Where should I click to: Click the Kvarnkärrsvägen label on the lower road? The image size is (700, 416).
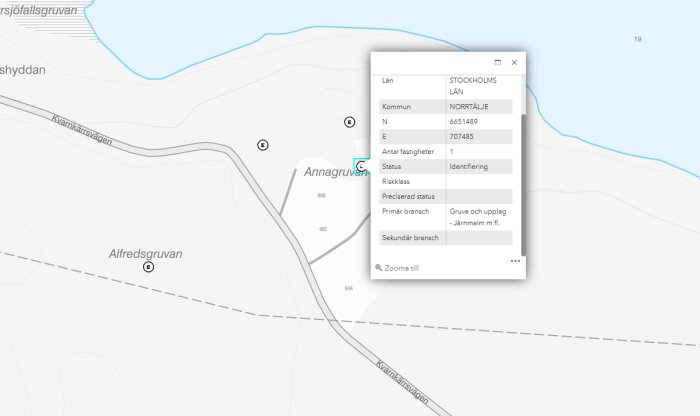402,382
